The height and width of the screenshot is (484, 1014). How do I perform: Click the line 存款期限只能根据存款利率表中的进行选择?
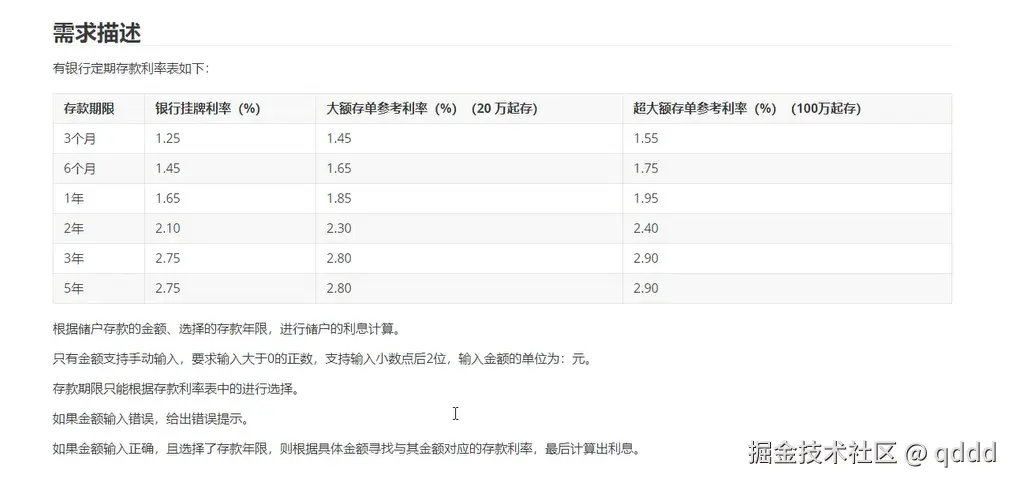point(176,389)
